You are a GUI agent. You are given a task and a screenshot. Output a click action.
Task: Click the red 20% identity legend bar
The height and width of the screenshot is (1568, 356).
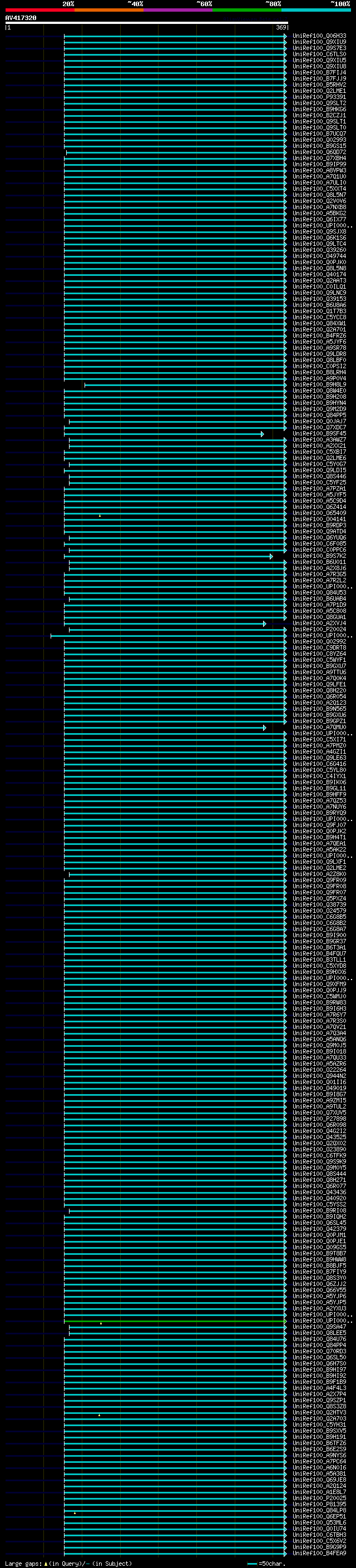click(x=39, y=11)
